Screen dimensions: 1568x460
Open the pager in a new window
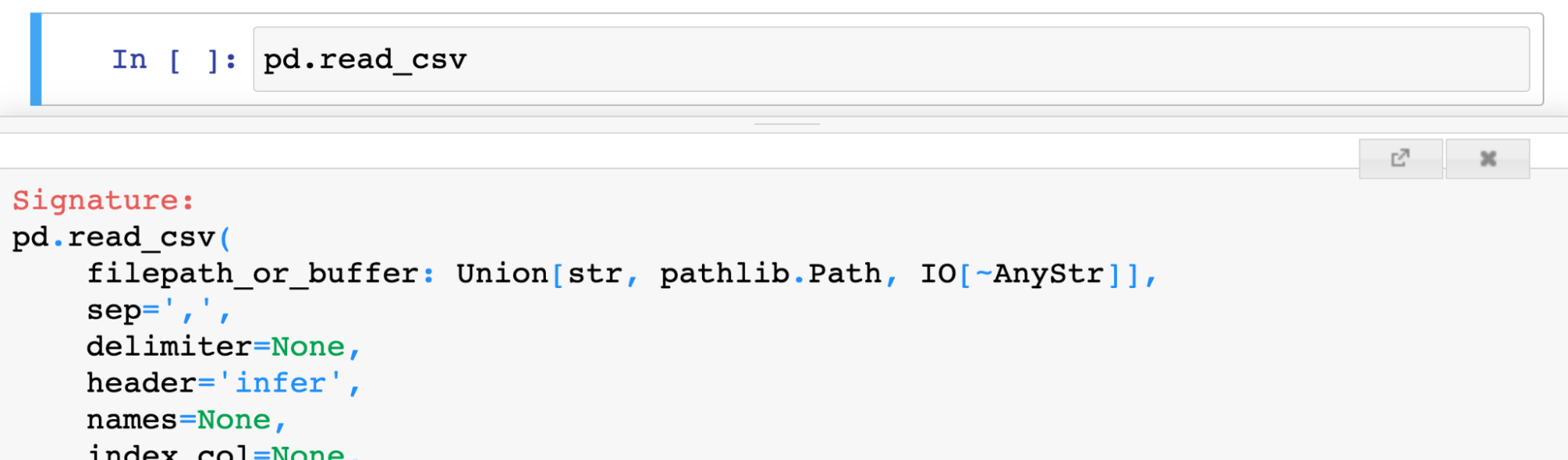point(1400,159)
